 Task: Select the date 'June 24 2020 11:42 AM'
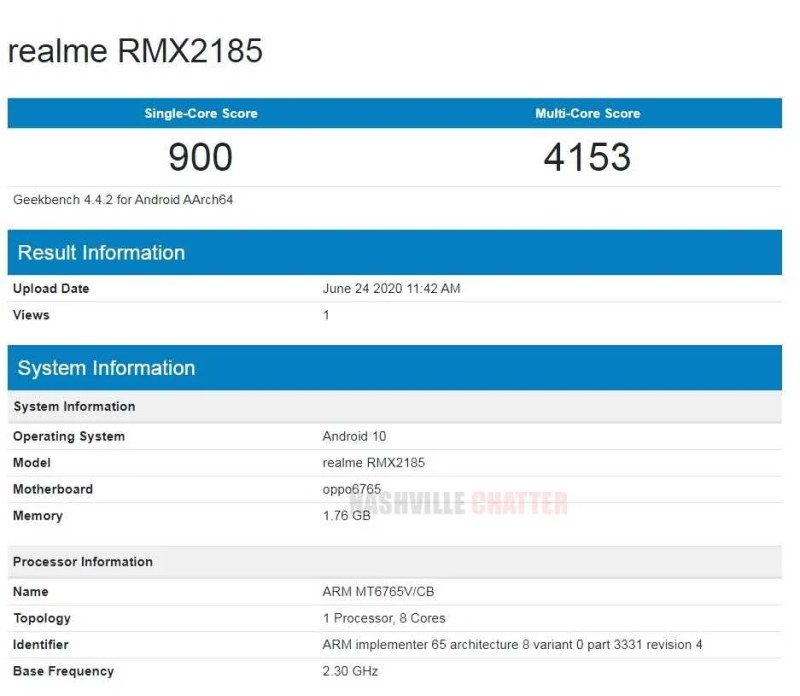391,289
